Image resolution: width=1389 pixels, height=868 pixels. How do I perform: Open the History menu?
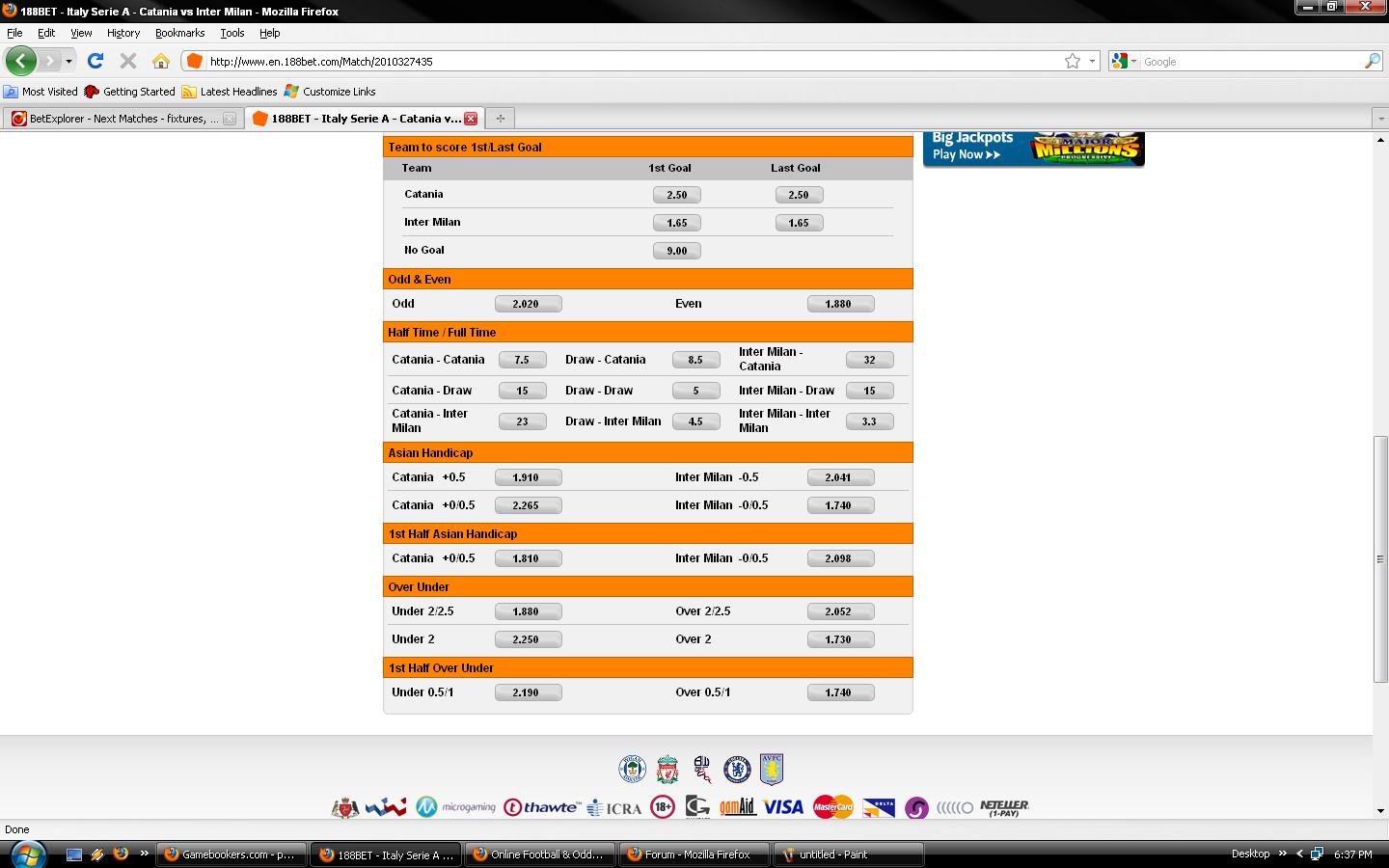coord(123,33)
